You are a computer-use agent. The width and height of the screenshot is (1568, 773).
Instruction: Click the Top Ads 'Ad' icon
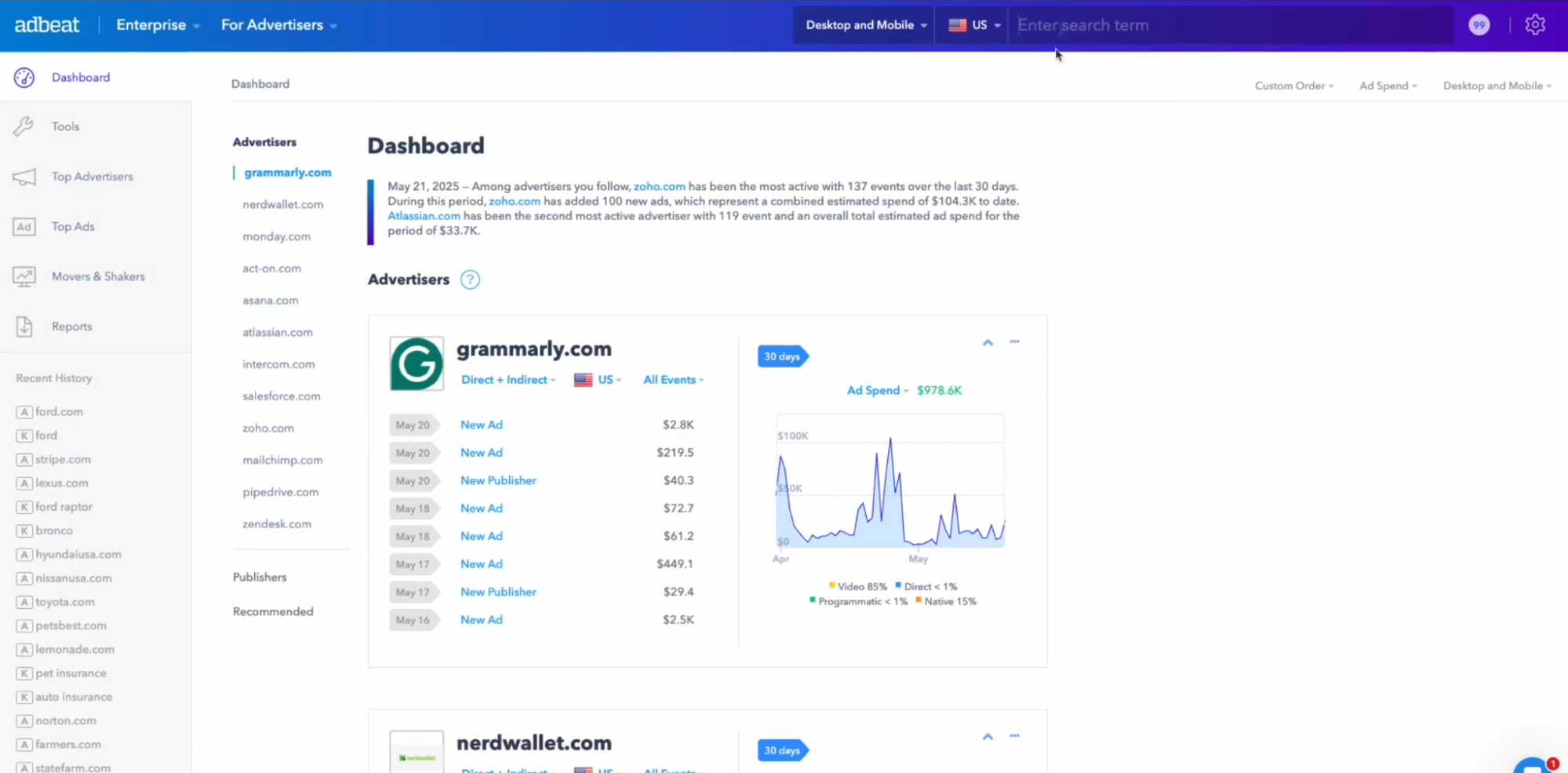click(24, 227)
